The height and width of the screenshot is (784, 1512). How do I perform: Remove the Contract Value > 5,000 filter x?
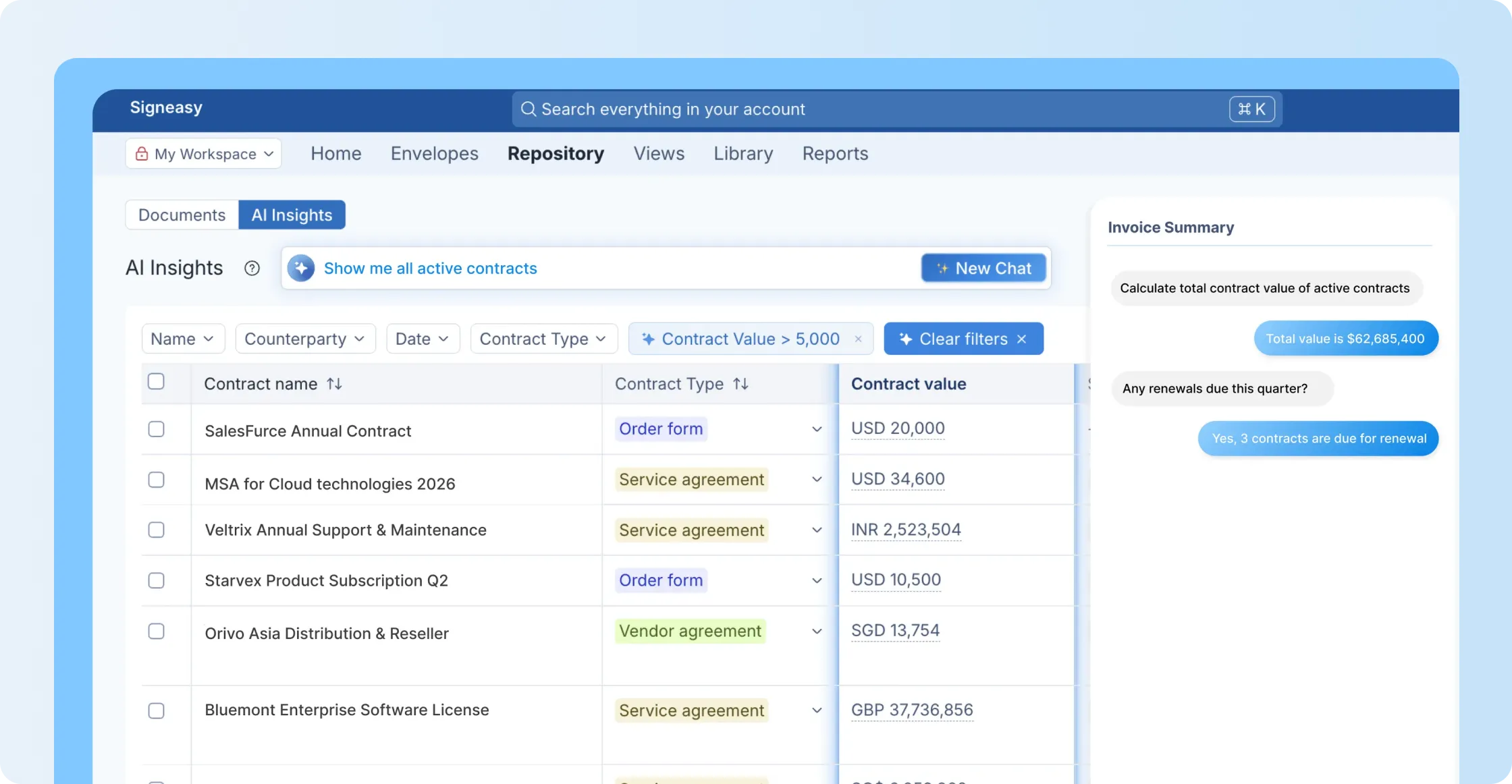click(x=858, y=339)
